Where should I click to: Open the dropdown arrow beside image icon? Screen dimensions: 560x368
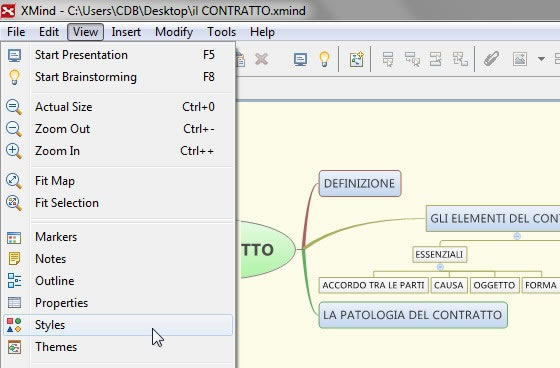[x=541, y=59]
